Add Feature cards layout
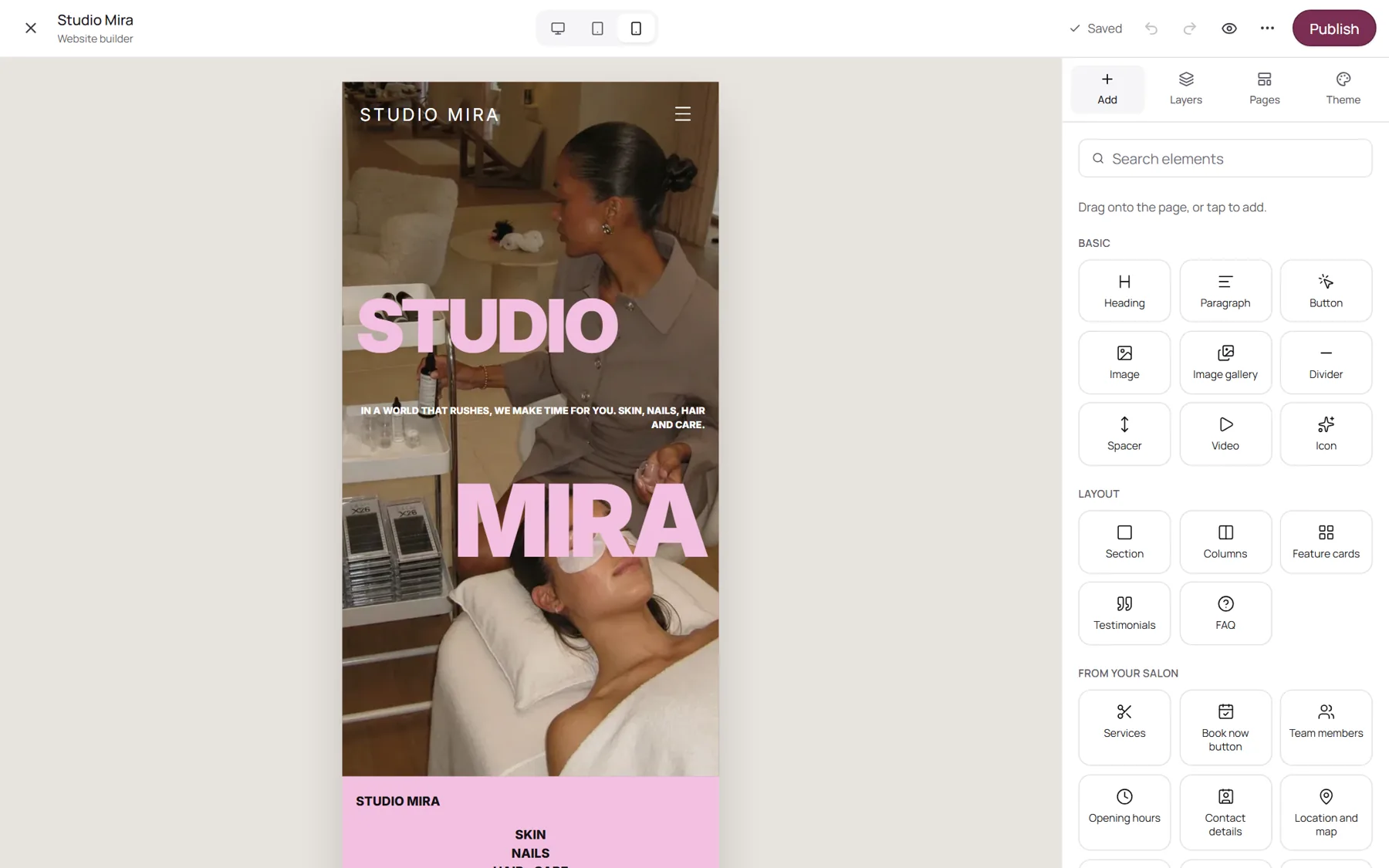 (1326, 542)
